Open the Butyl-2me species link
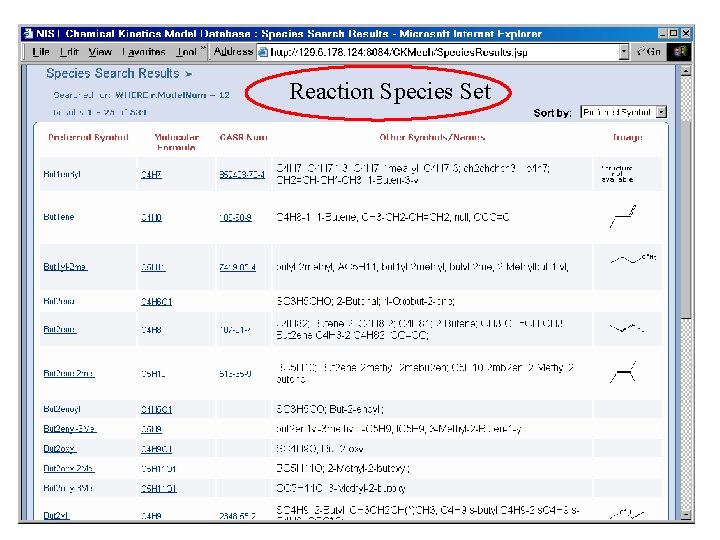The height and width of the screenshot is (540, 720). [x=65, y=267]
